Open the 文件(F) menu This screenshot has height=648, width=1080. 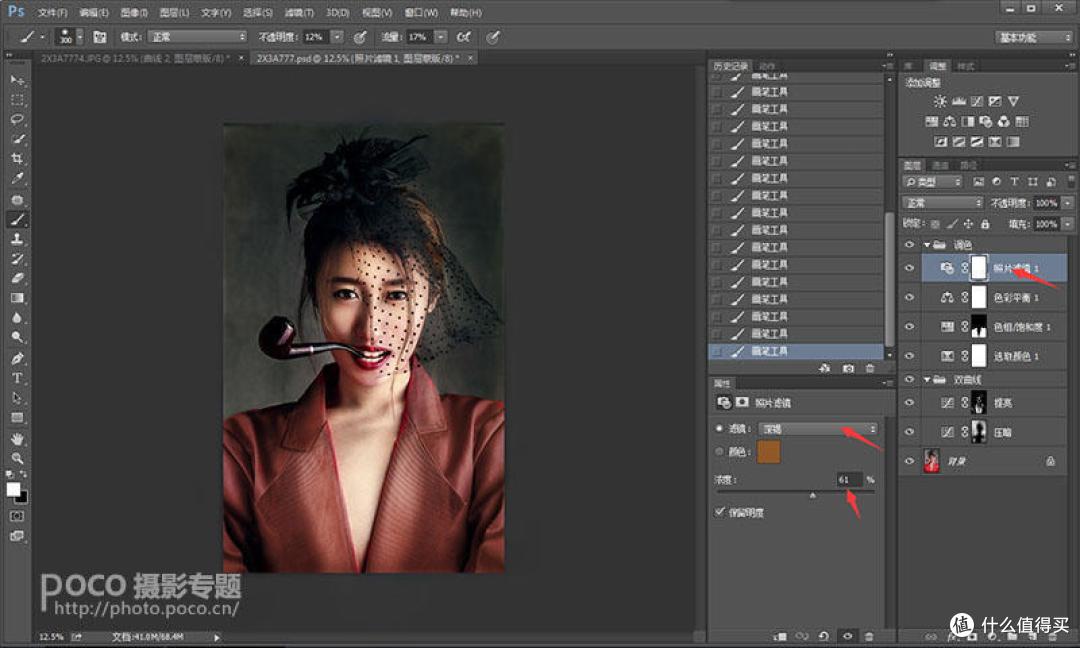[x=52, y=12]
